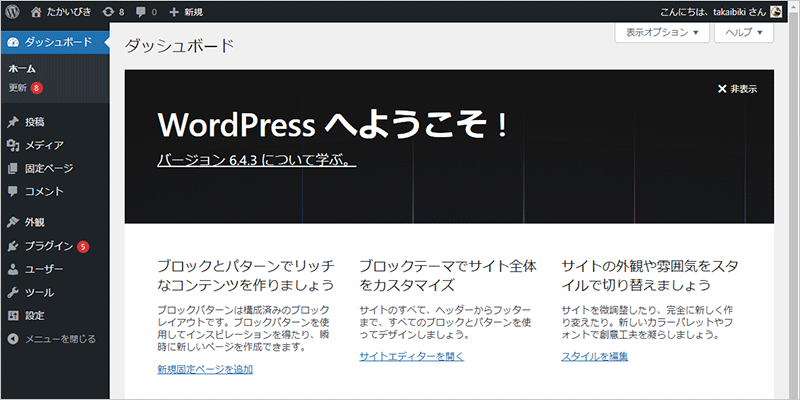Click the 設定 settings icon
This screenshot has width=800, height=400.
14,316
